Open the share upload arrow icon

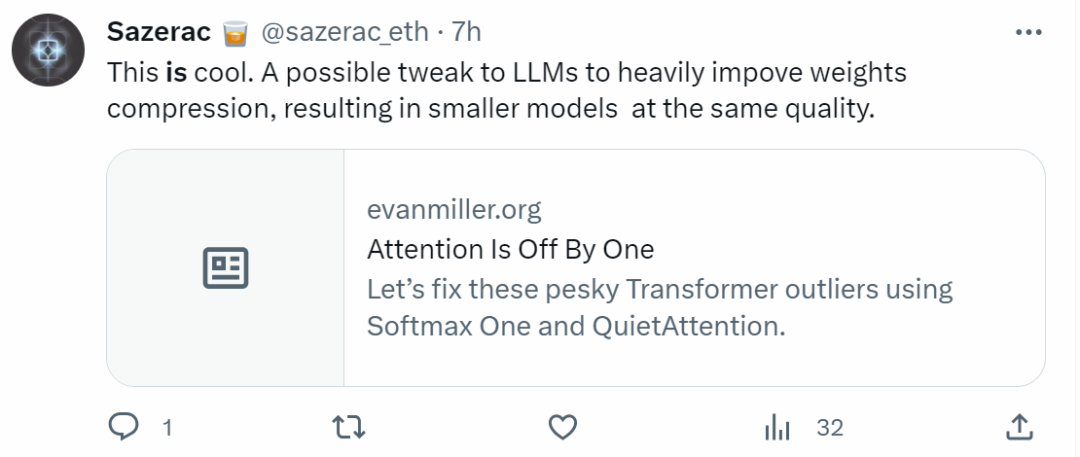point(1019,427)
